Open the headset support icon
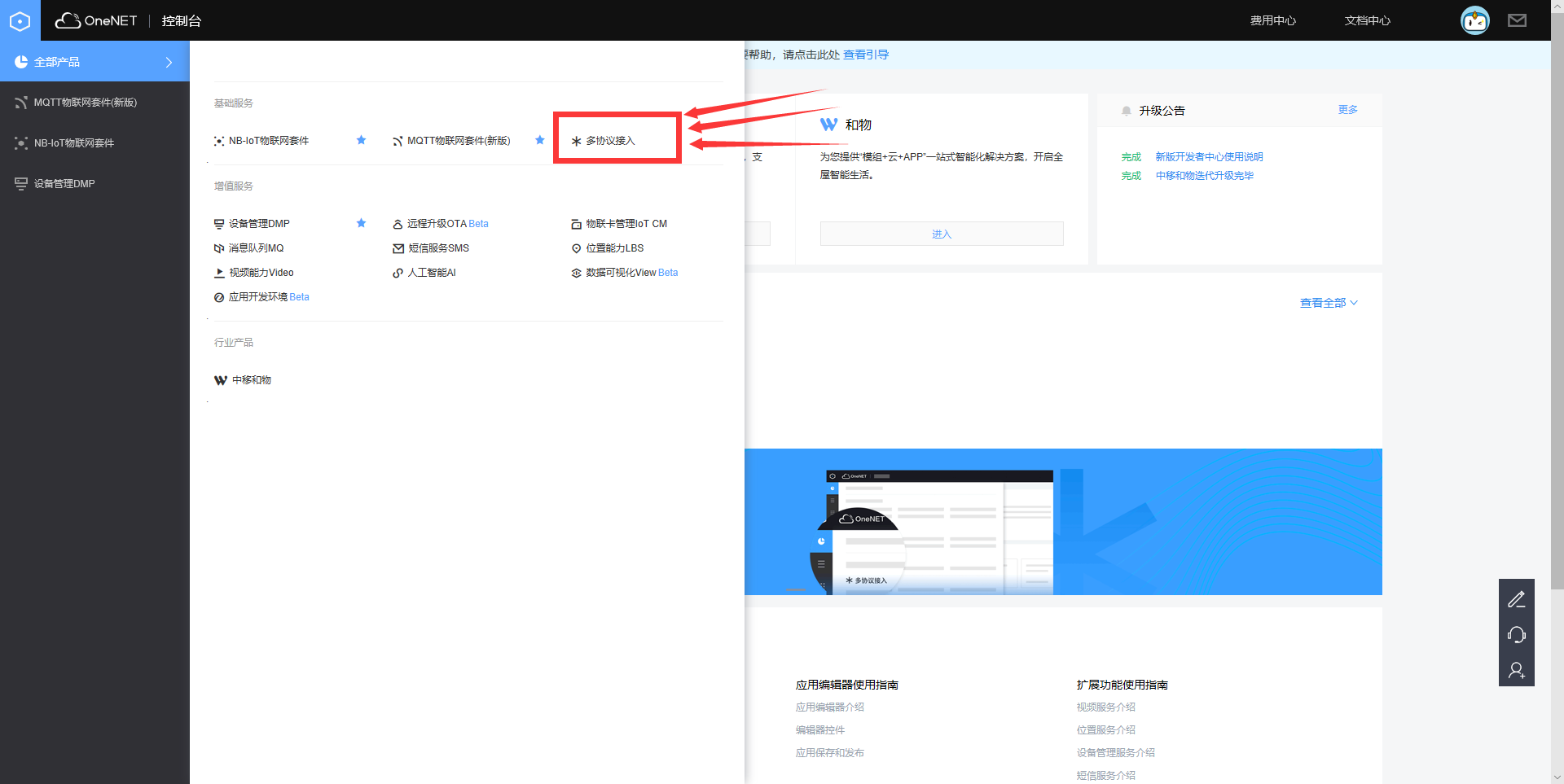This screenshot has width=1564, height=784. pyautogui.click(x=1517, y=634)
